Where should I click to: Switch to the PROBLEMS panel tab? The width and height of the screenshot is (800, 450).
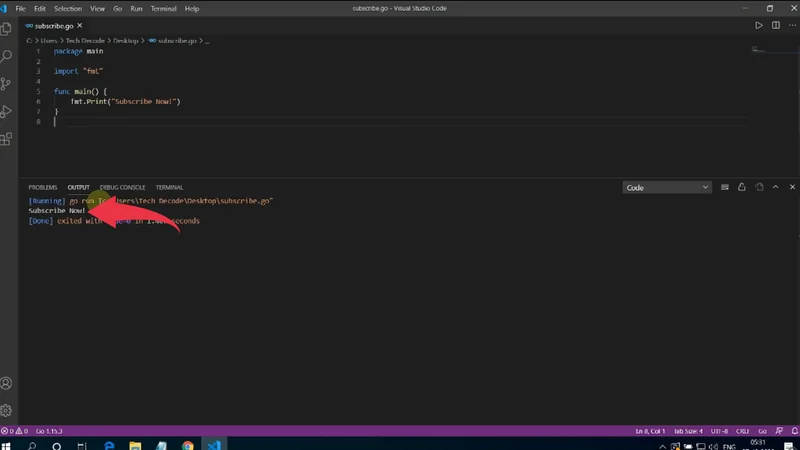(43, 187)
